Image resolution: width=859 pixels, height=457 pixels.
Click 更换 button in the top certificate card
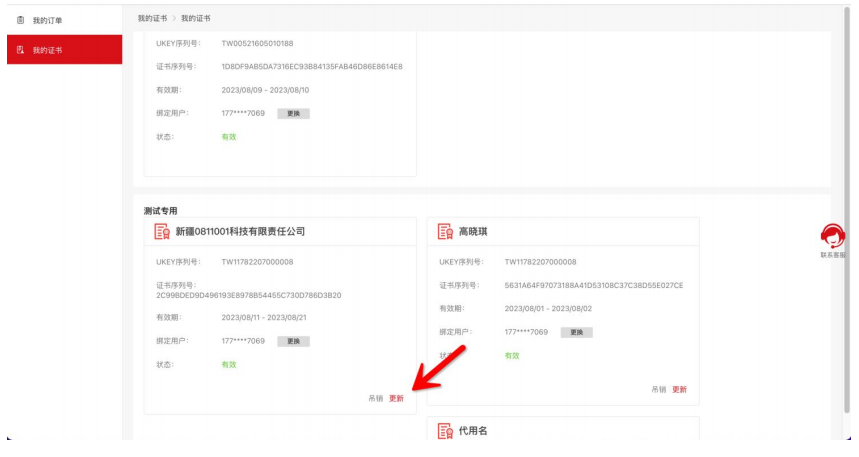293,113
